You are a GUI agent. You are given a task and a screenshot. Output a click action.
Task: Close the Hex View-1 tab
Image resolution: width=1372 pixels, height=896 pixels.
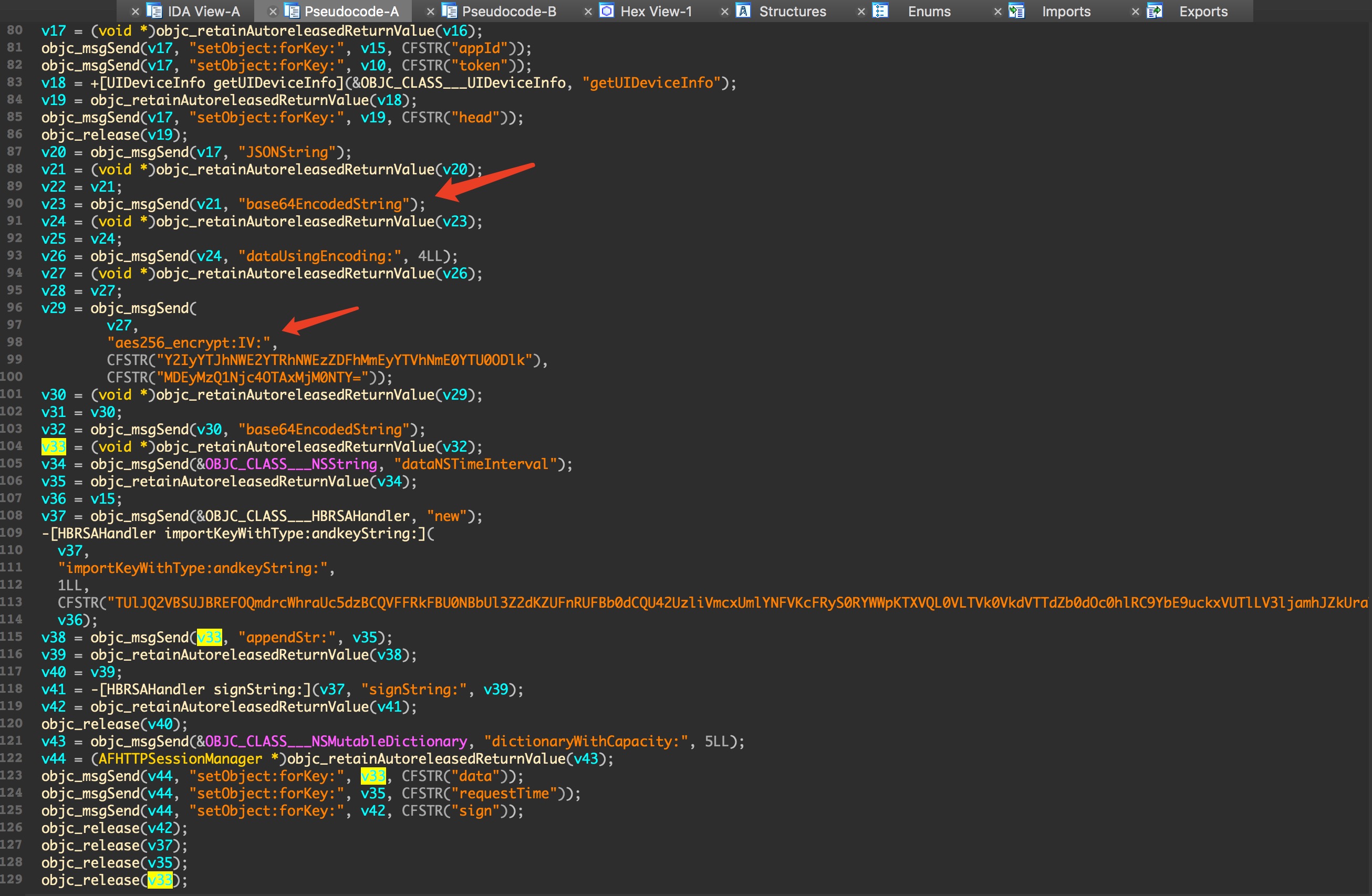[x=588, y=12]
